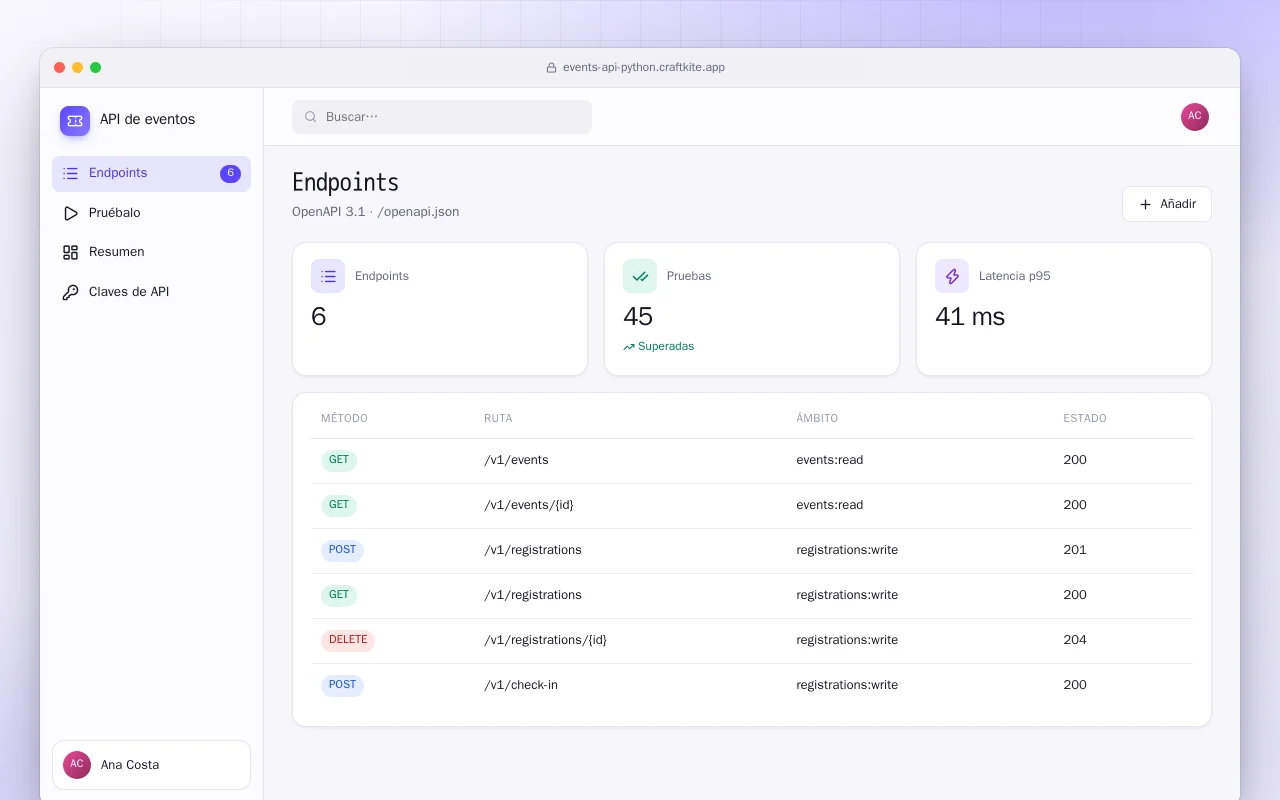This screenshot has width=1280, height=800.
Task: Click the 204 status value
Action: pyautogui.click(x=1075, y=640)
